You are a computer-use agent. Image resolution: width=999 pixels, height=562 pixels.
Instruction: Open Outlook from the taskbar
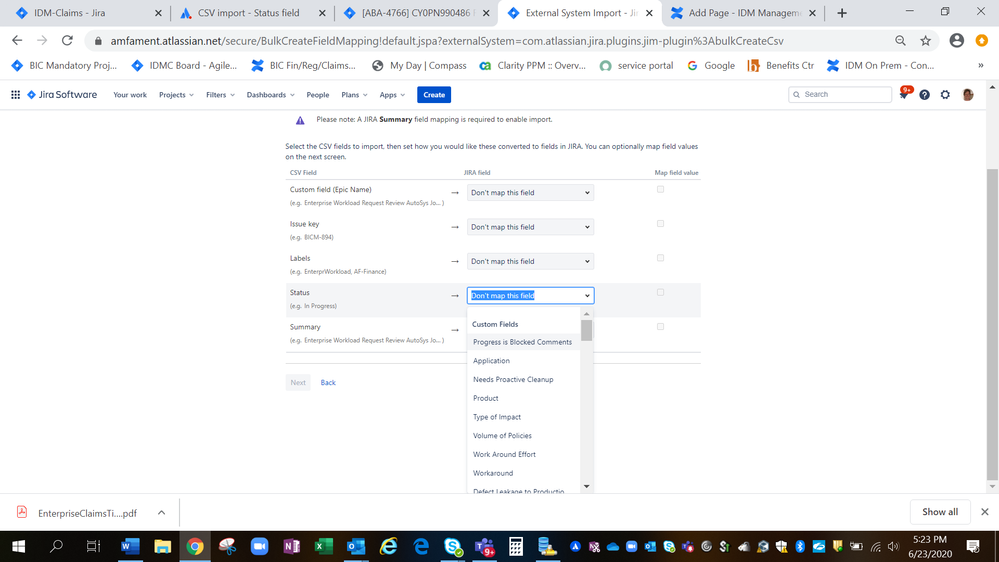(x=356, y=546)
